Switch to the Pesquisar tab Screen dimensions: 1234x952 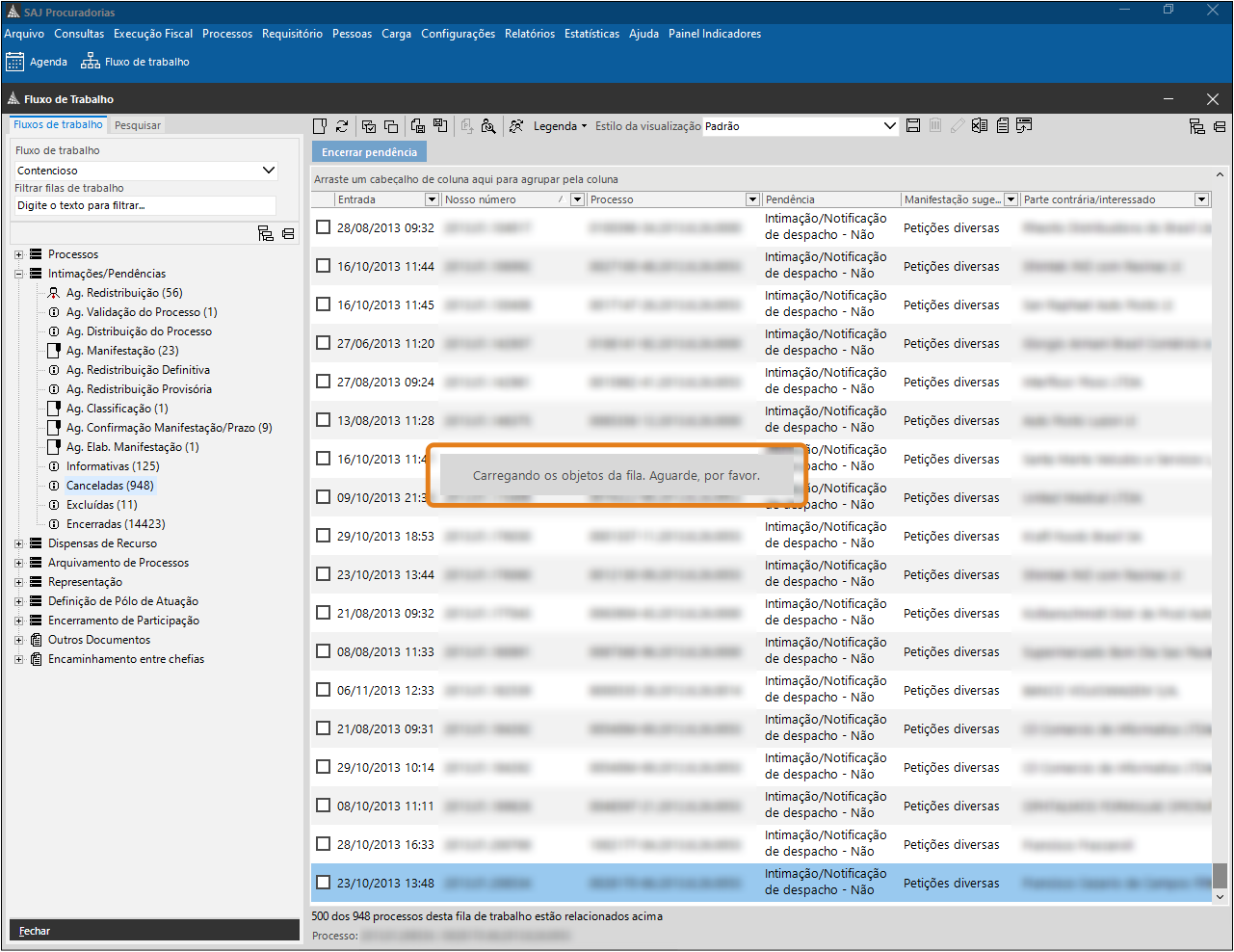click(138, 125)
